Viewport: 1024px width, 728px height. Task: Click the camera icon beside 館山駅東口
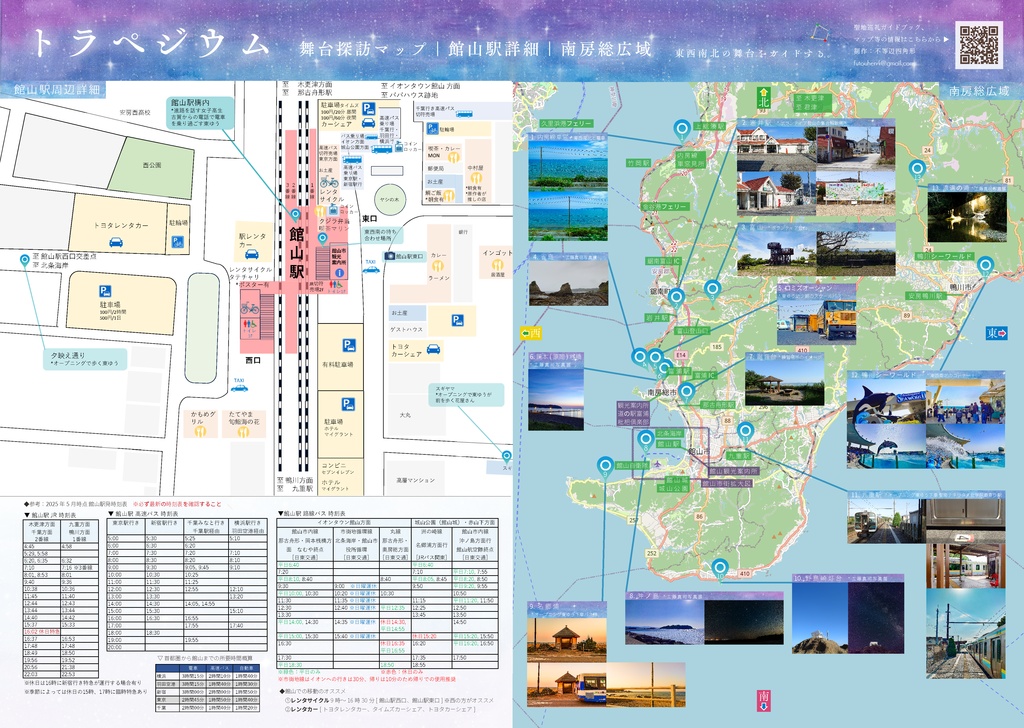click(390, 257)
